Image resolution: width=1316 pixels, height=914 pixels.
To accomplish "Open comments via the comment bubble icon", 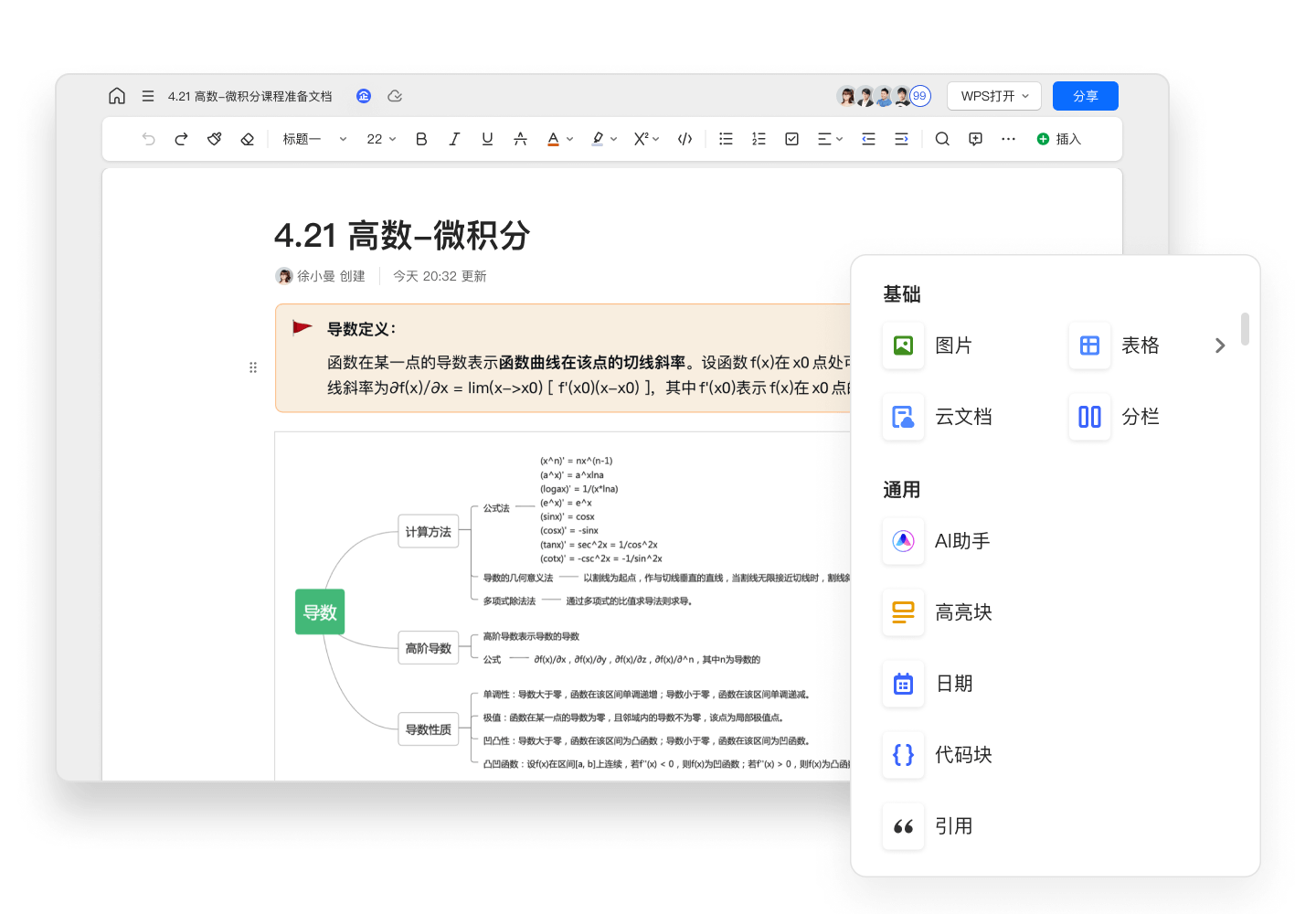I will click(975, 138).
